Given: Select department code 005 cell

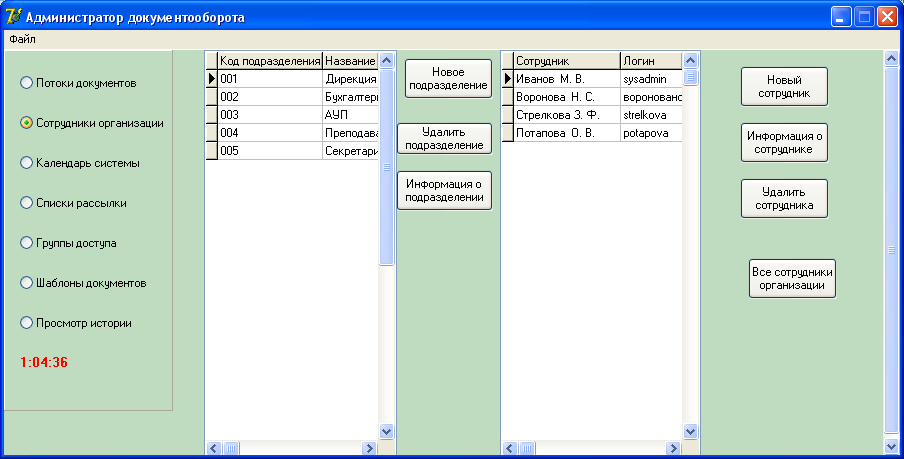Looking at the screenshot, I should click(270, 150).
